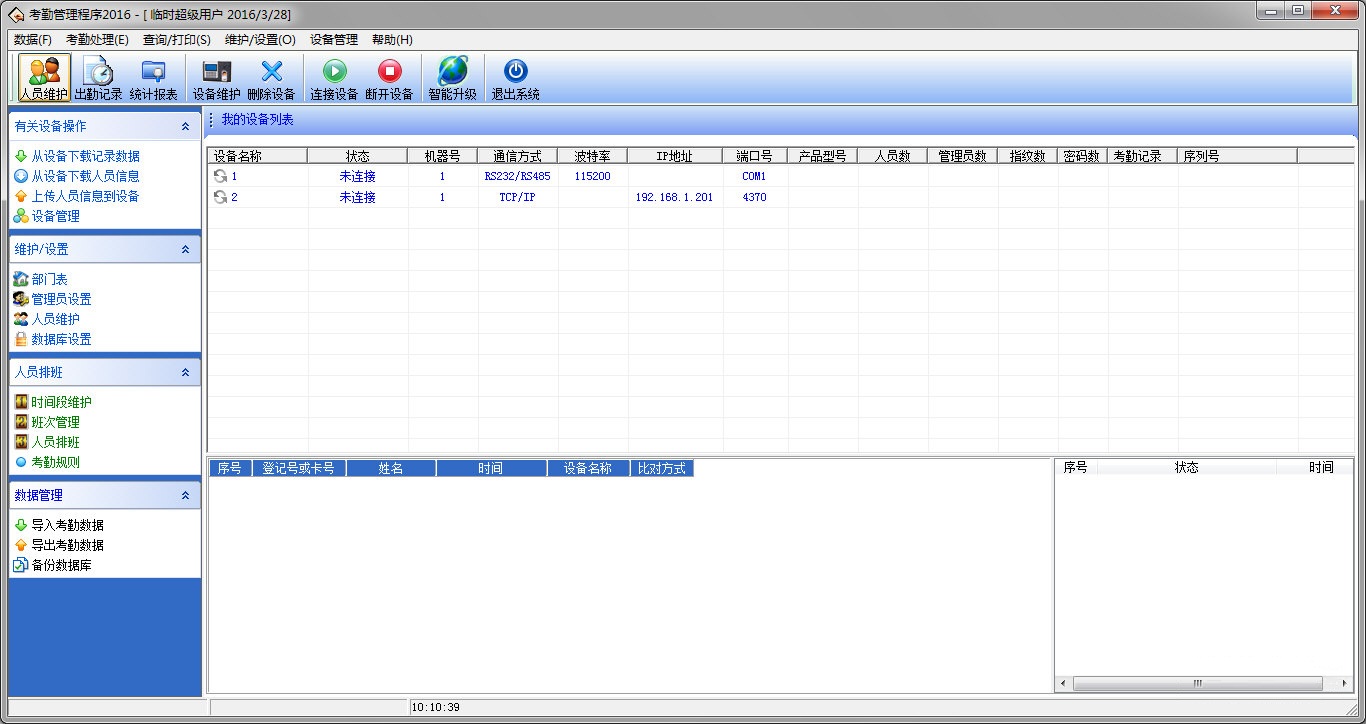The image size is (1366, 724).
Task: Select device row 2 with TCP/IP
Action: click(x=517, y=197)
